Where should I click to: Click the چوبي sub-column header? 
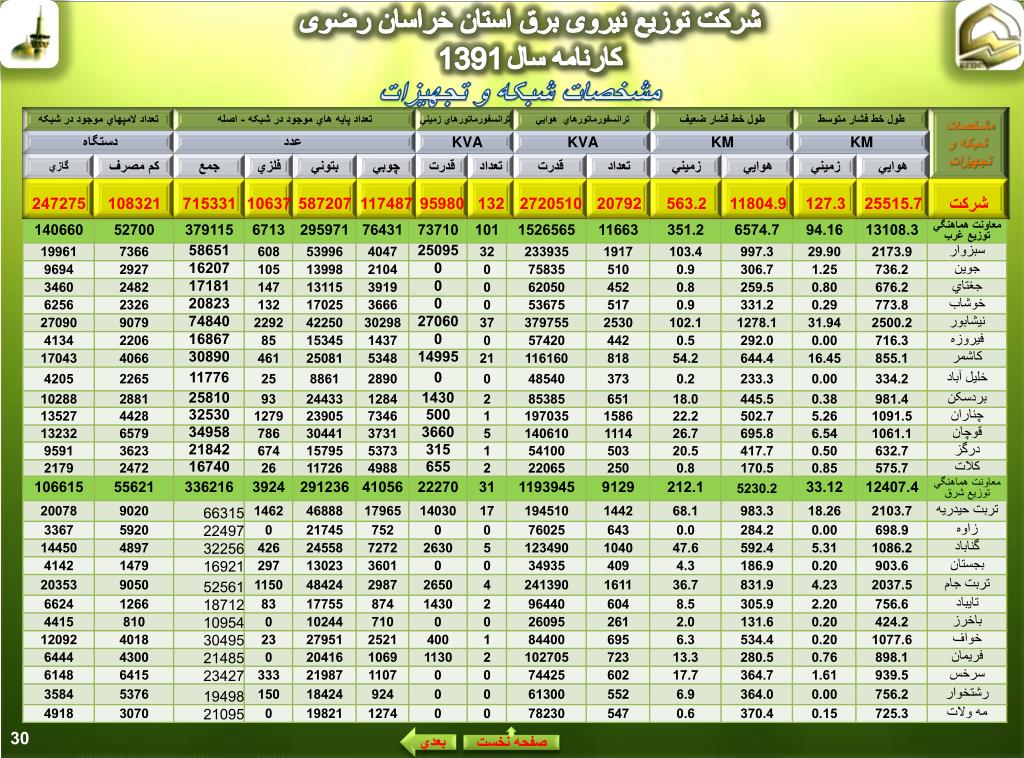[385, 166]
